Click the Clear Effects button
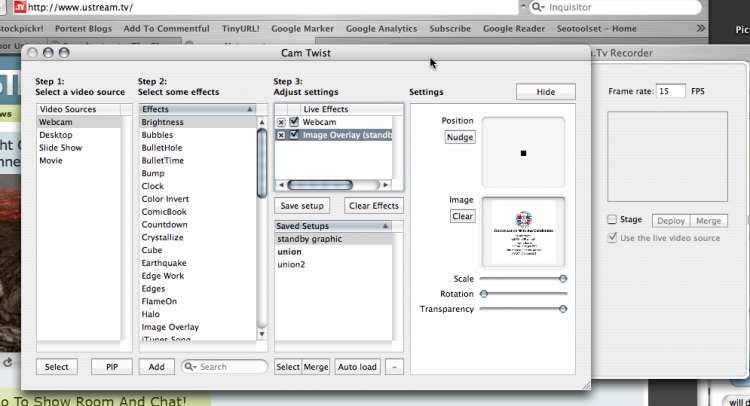 (x=374, y=206)
